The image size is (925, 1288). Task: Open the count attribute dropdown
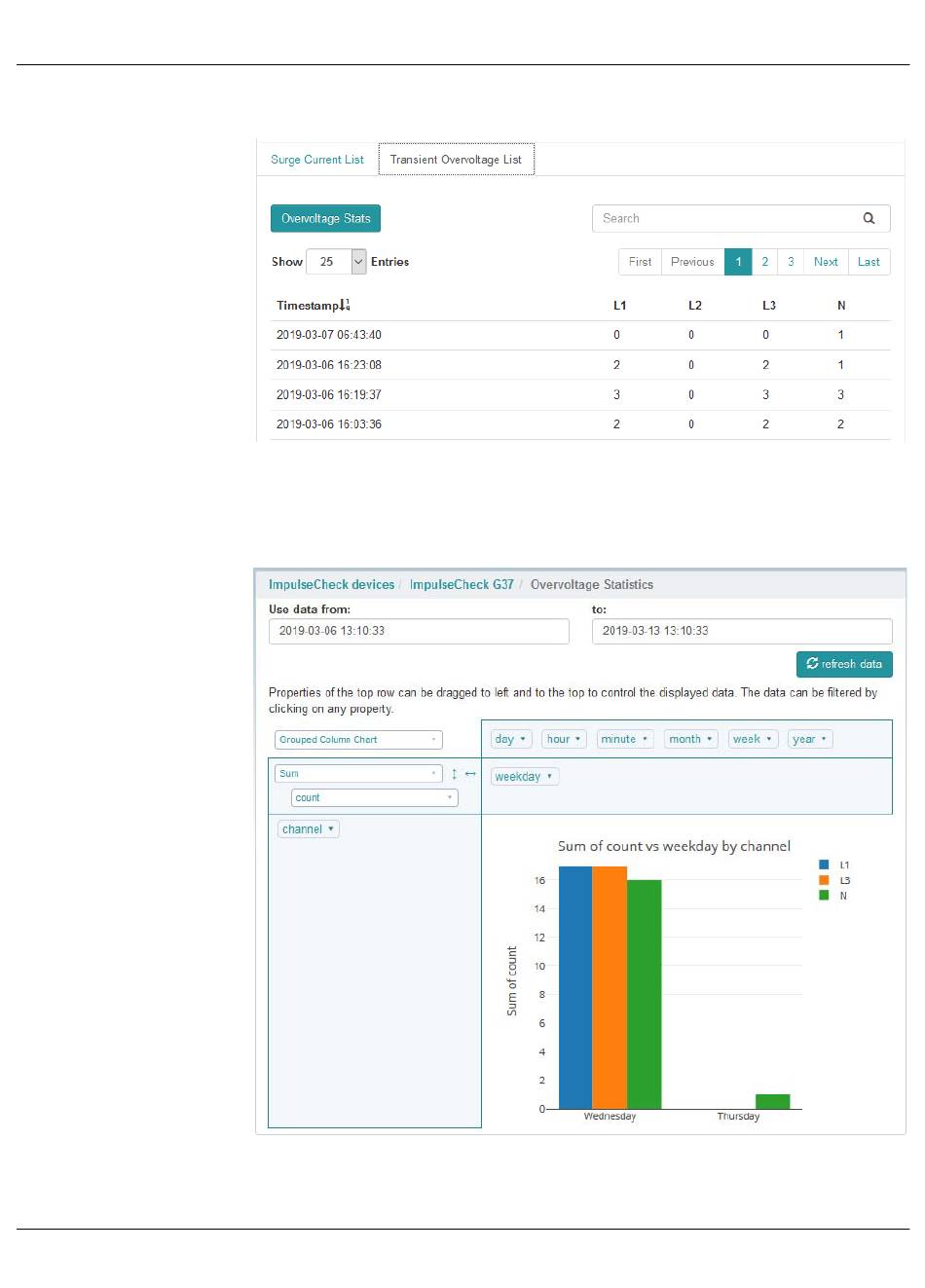(374, 798)
